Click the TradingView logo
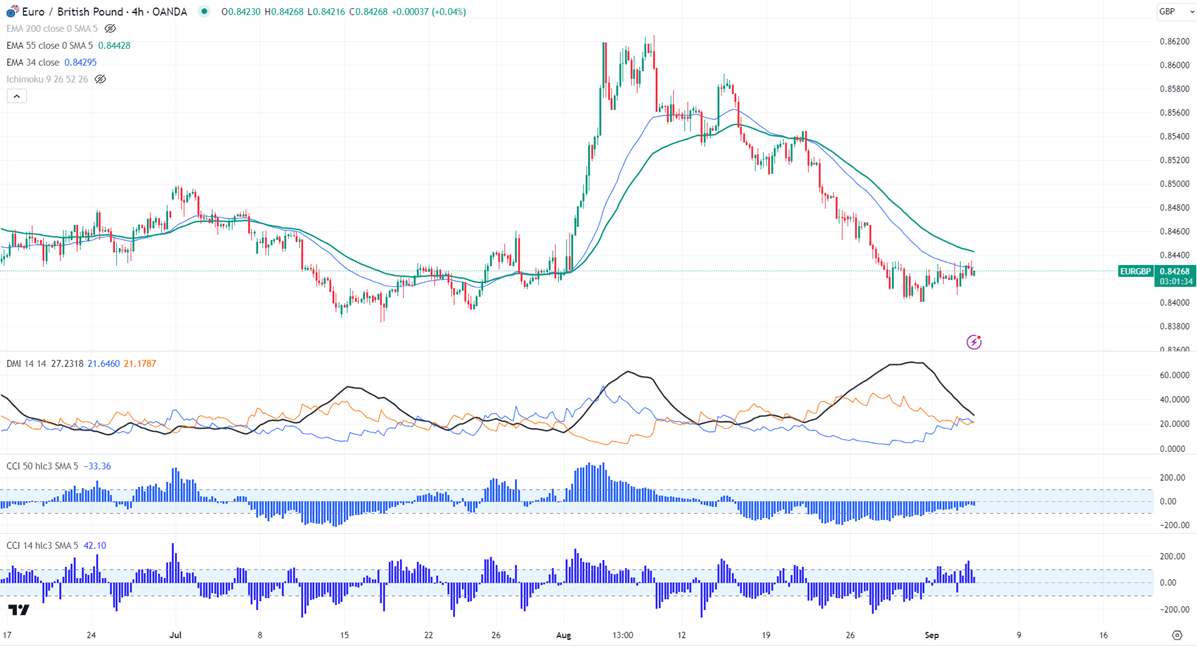 (x=18, y=610)
